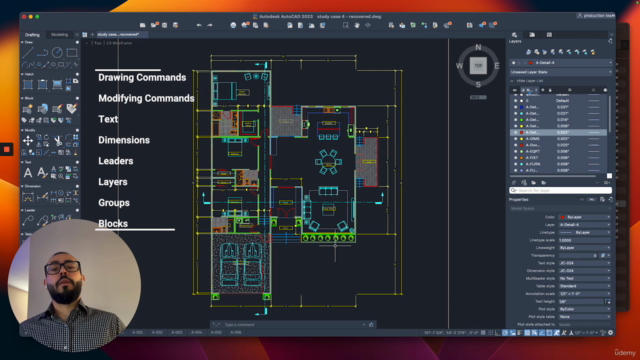The image size is (640, 360).
Task: Select the Rectangle tool in Draw panel
Action: pyautogui.click(x=72, y=53)
